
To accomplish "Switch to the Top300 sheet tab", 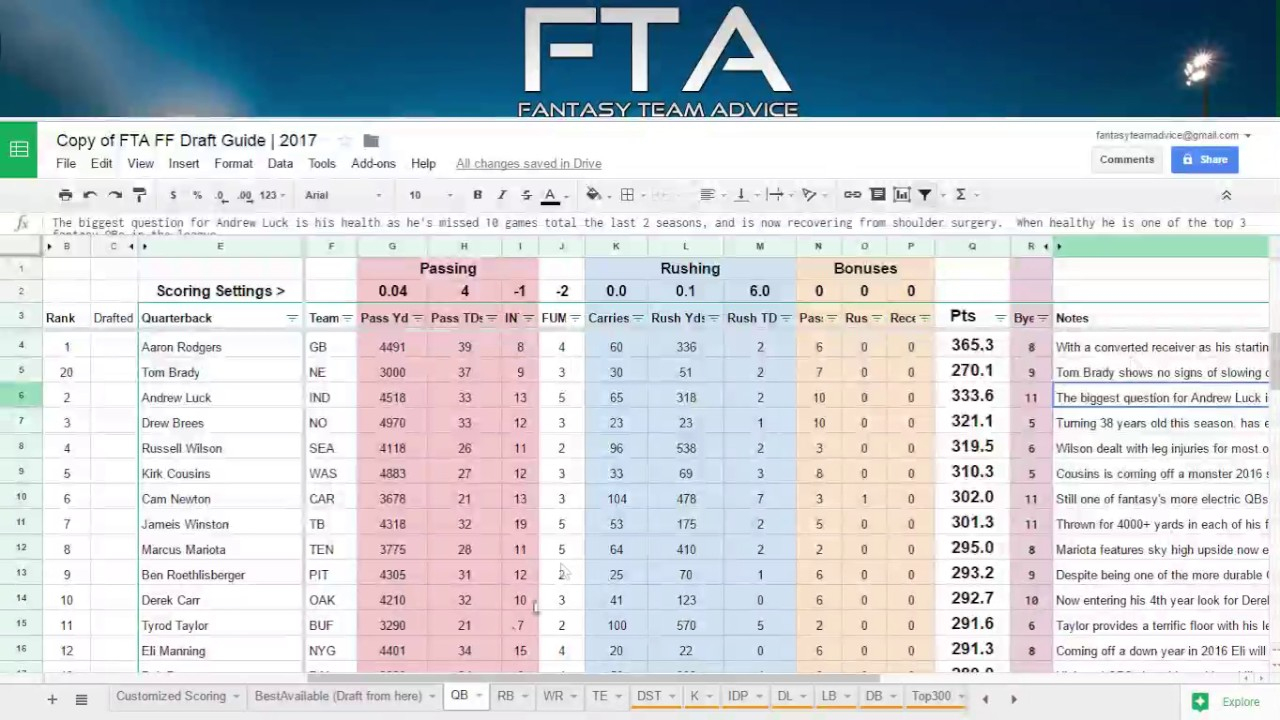I will 937,696.
